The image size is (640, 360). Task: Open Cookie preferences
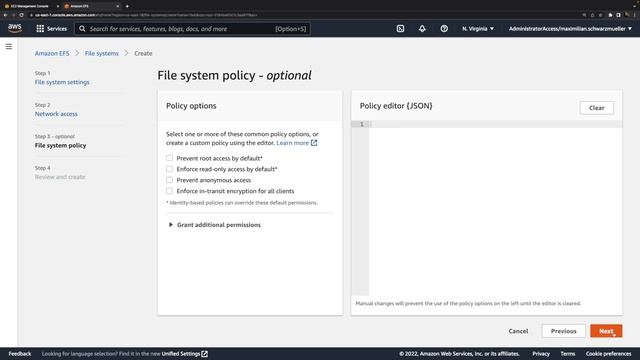[608, 354]
